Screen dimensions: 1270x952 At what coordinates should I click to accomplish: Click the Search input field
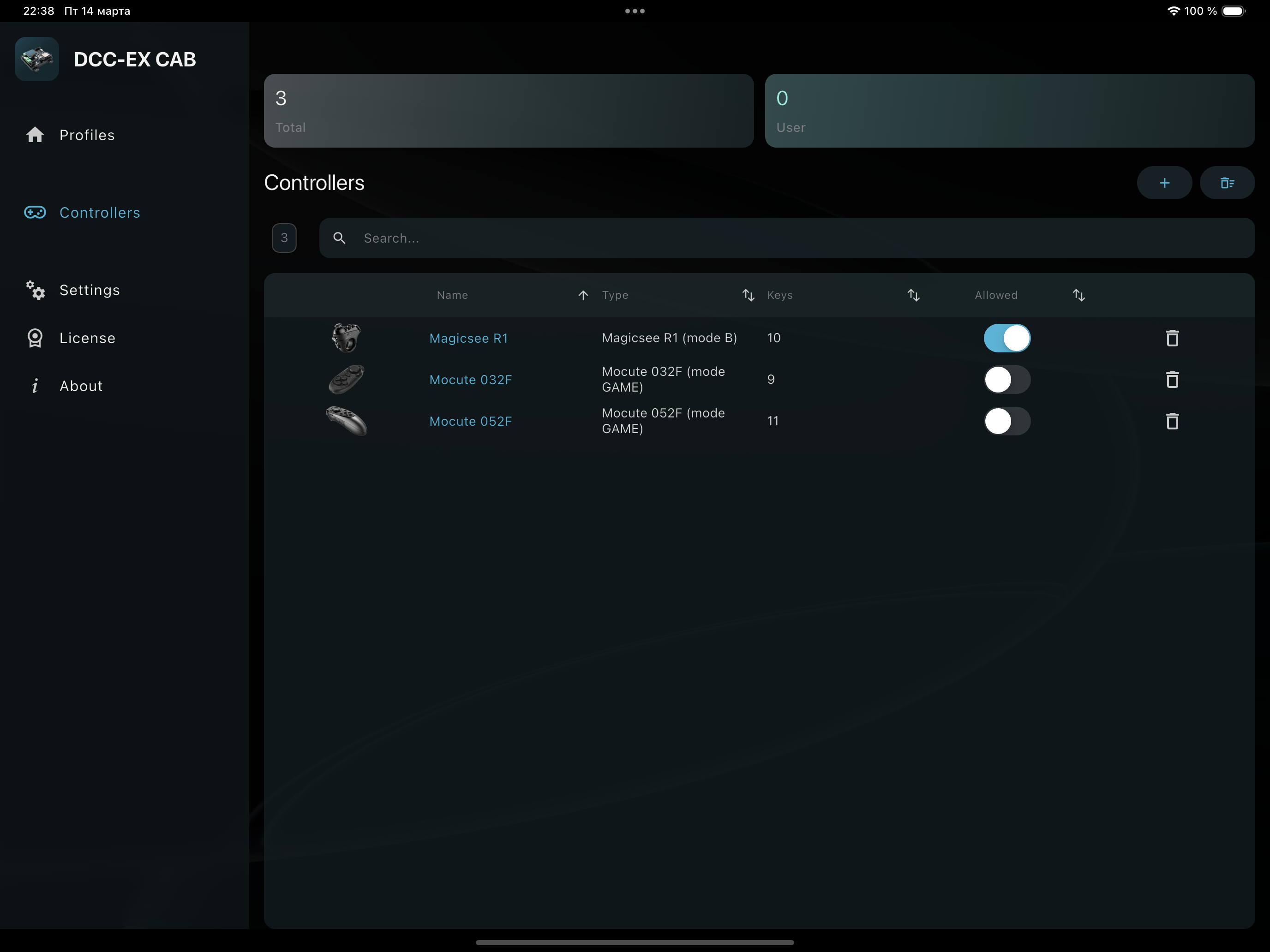[786, 238]
